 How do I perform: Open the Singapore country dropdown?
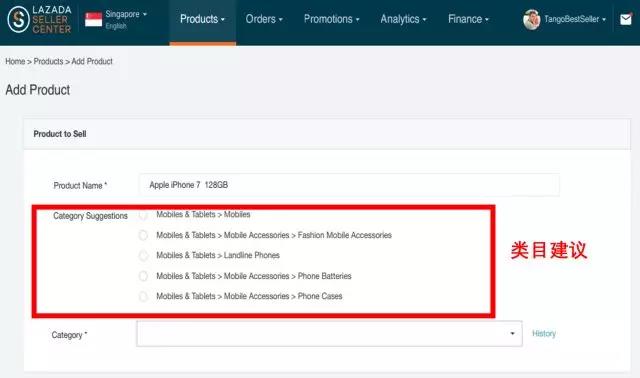[126, 14]
